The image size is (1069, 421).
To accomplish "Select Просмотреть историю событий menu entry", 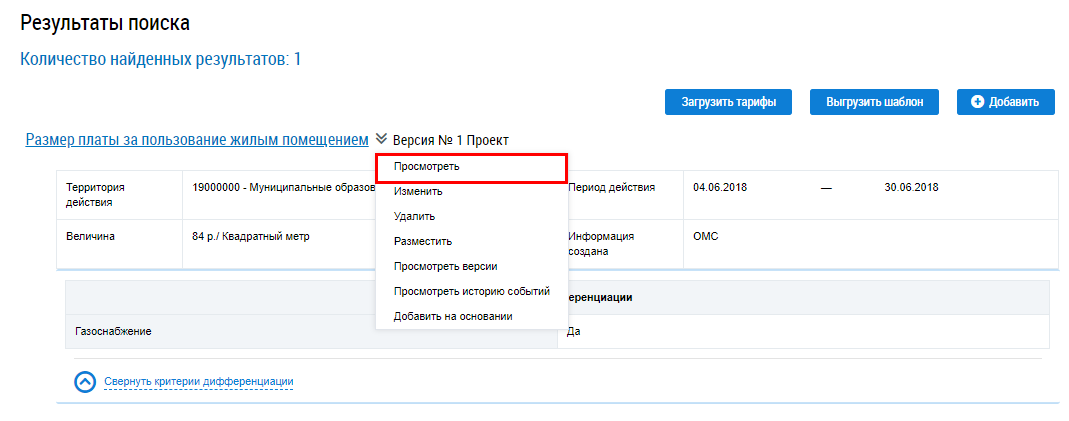I will tap(471, 291).
